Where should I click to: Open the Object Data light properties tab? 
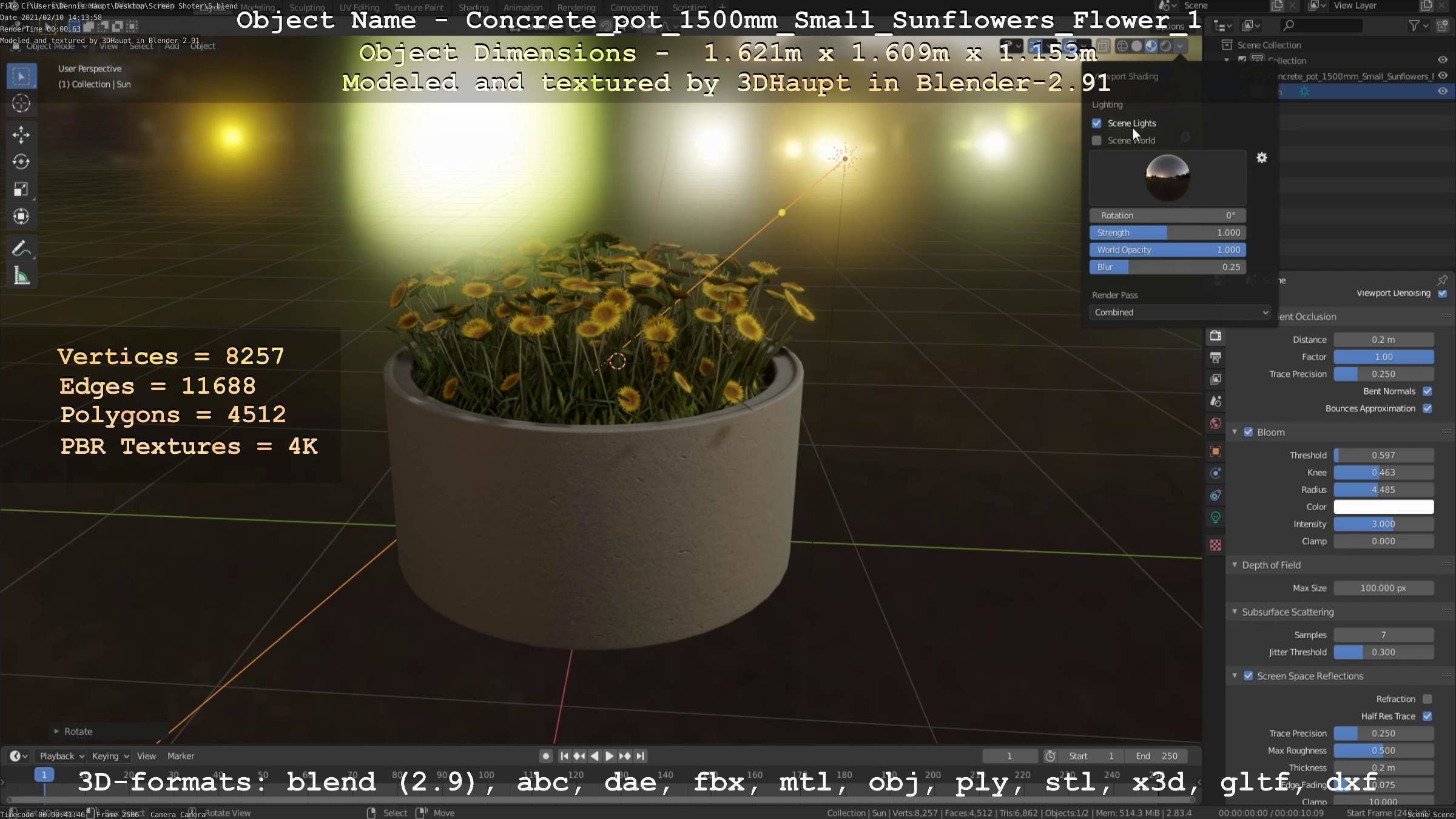[1216, 517]
